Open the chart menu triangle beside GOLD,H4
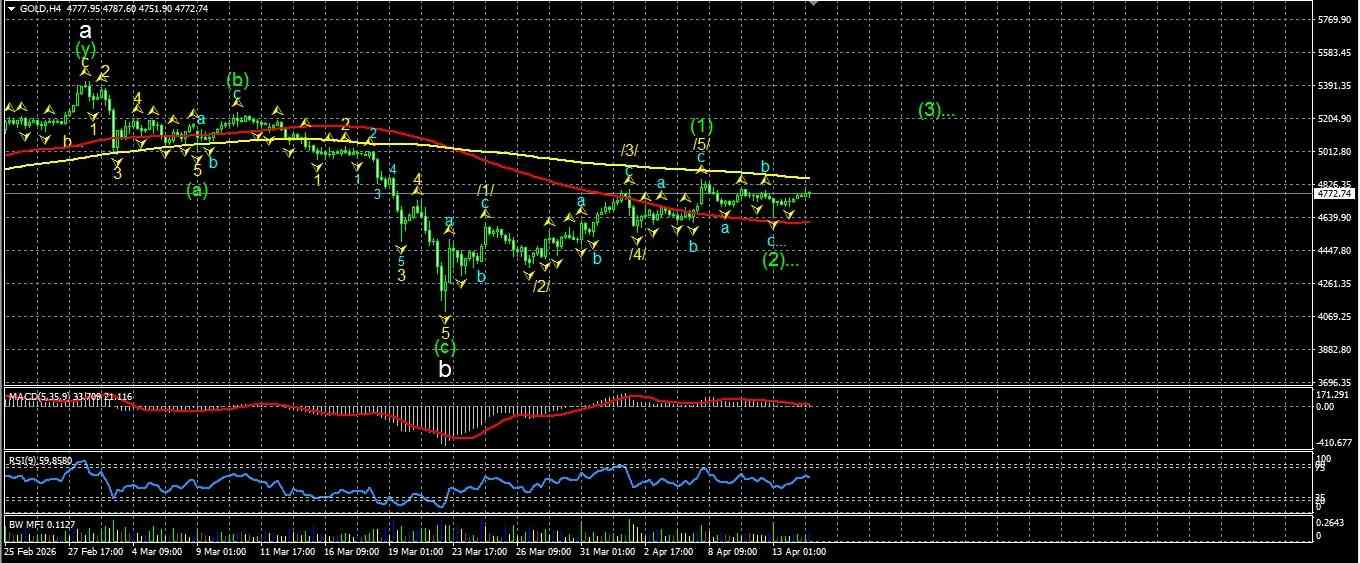The height and width of the screenshot is (563, 1360). pos(11,8)
